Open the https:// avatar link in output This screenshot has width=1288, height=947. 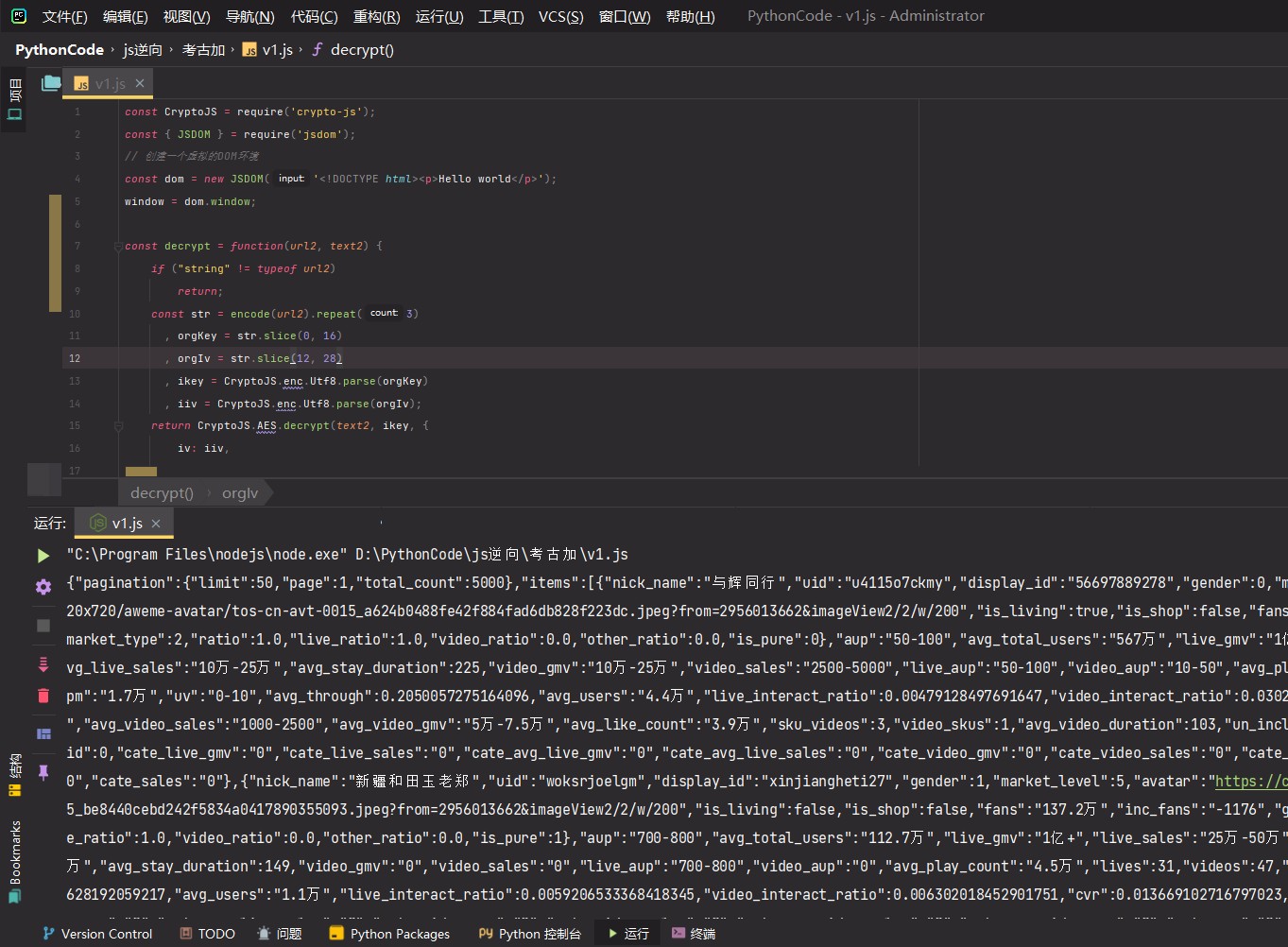1251,782
